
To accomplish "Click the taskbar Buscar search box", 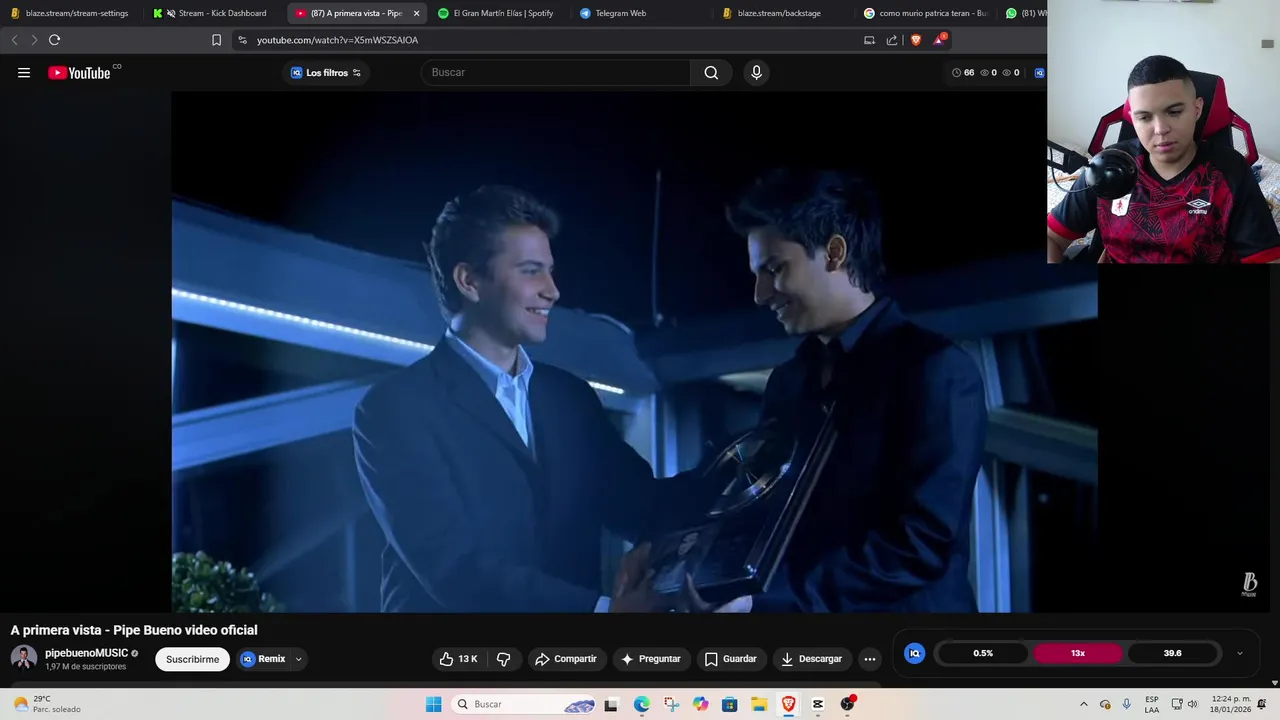I will [523, 704].
